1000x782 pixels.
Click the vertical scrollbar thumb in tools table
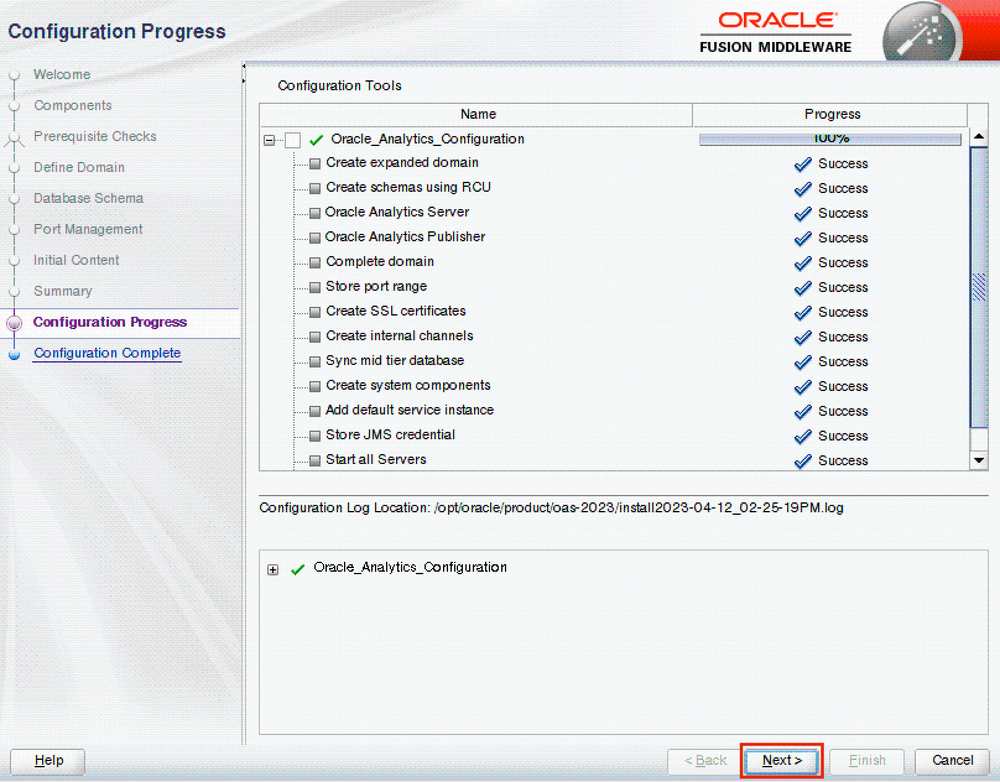(x=978, y=287)
